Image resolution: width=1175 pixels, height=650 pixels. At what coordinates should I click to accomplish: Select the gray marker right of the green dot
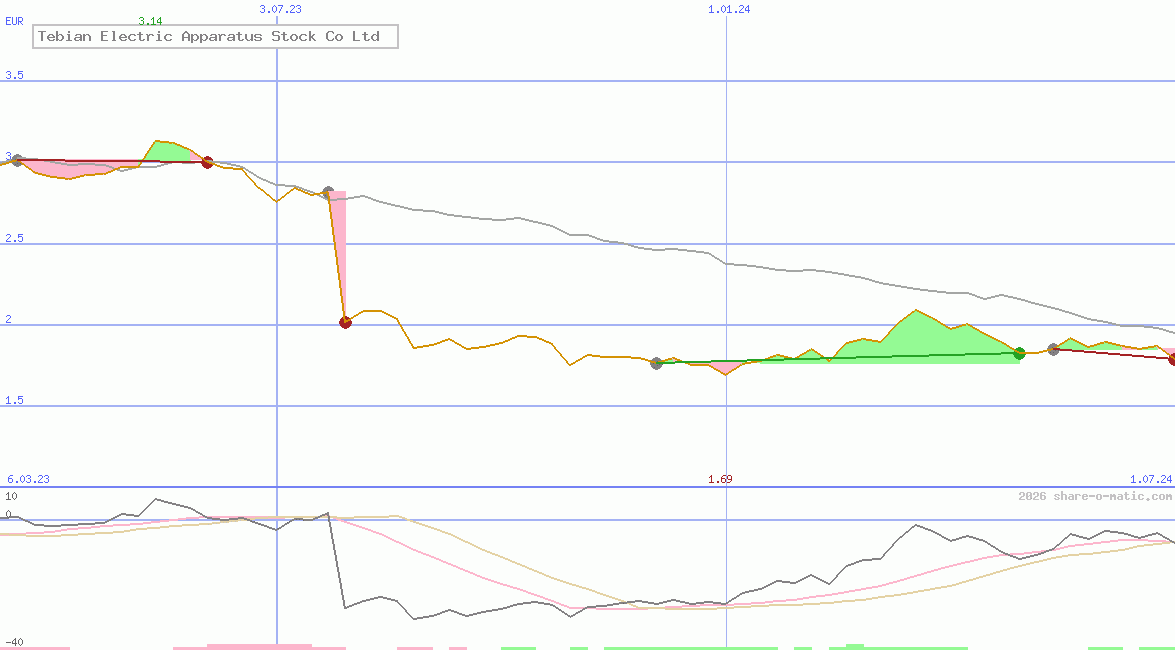pos(1053,349)
